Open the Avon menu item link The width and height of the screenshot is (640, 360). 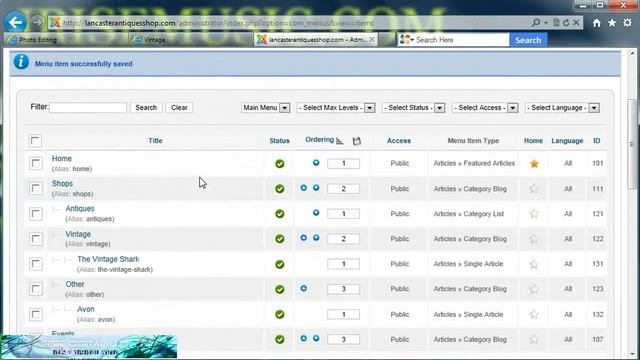(86, 309)
